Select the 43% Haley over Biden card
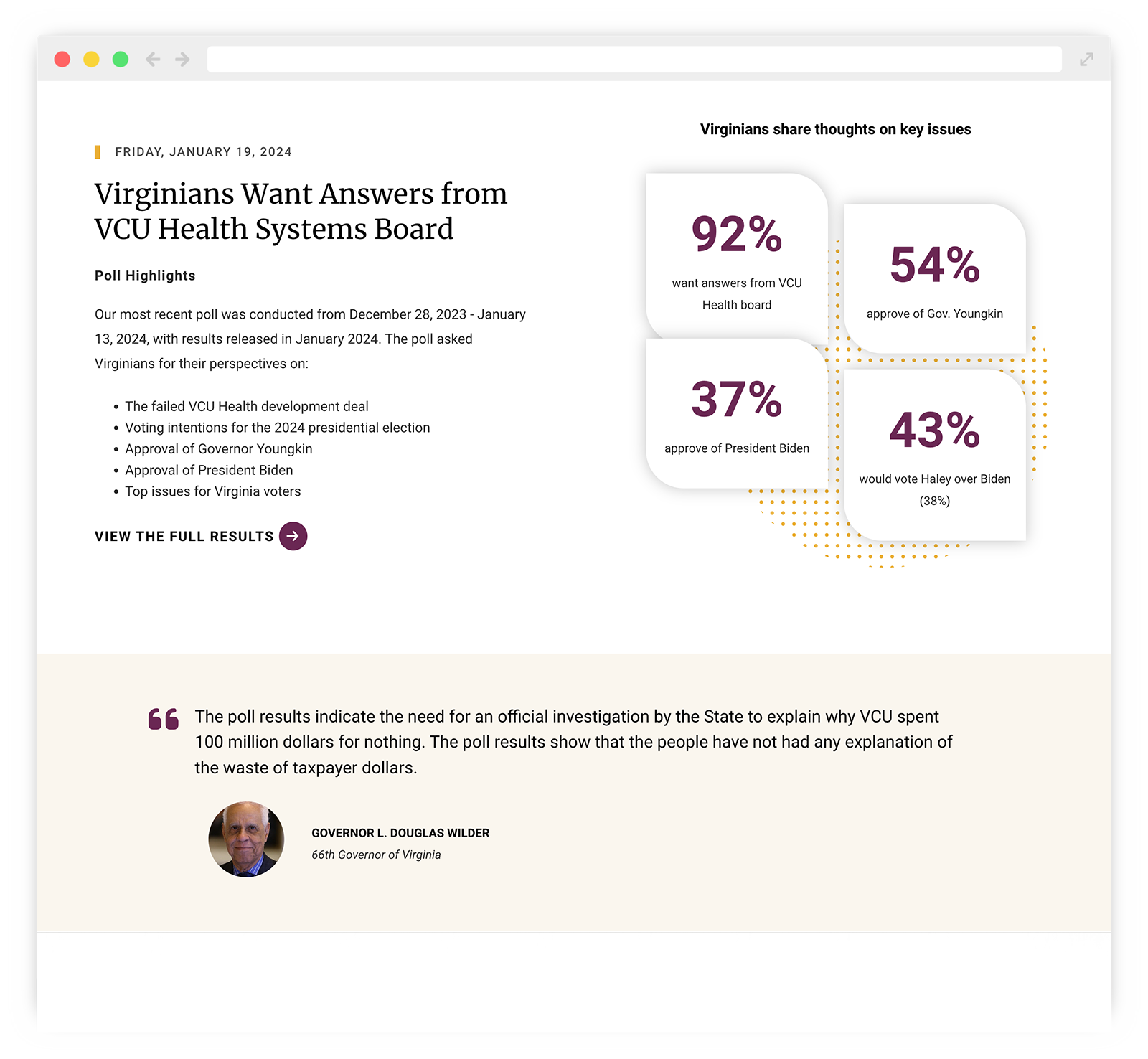The height and width of the screenshot is (1059, 1148). [x=934, y=454]
